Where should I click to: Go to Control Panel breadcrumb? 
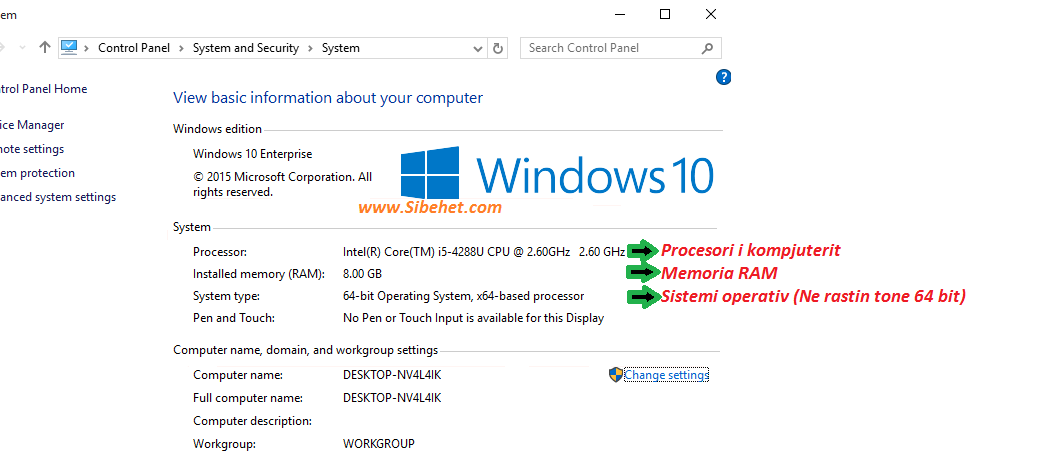tap(134, 48)
